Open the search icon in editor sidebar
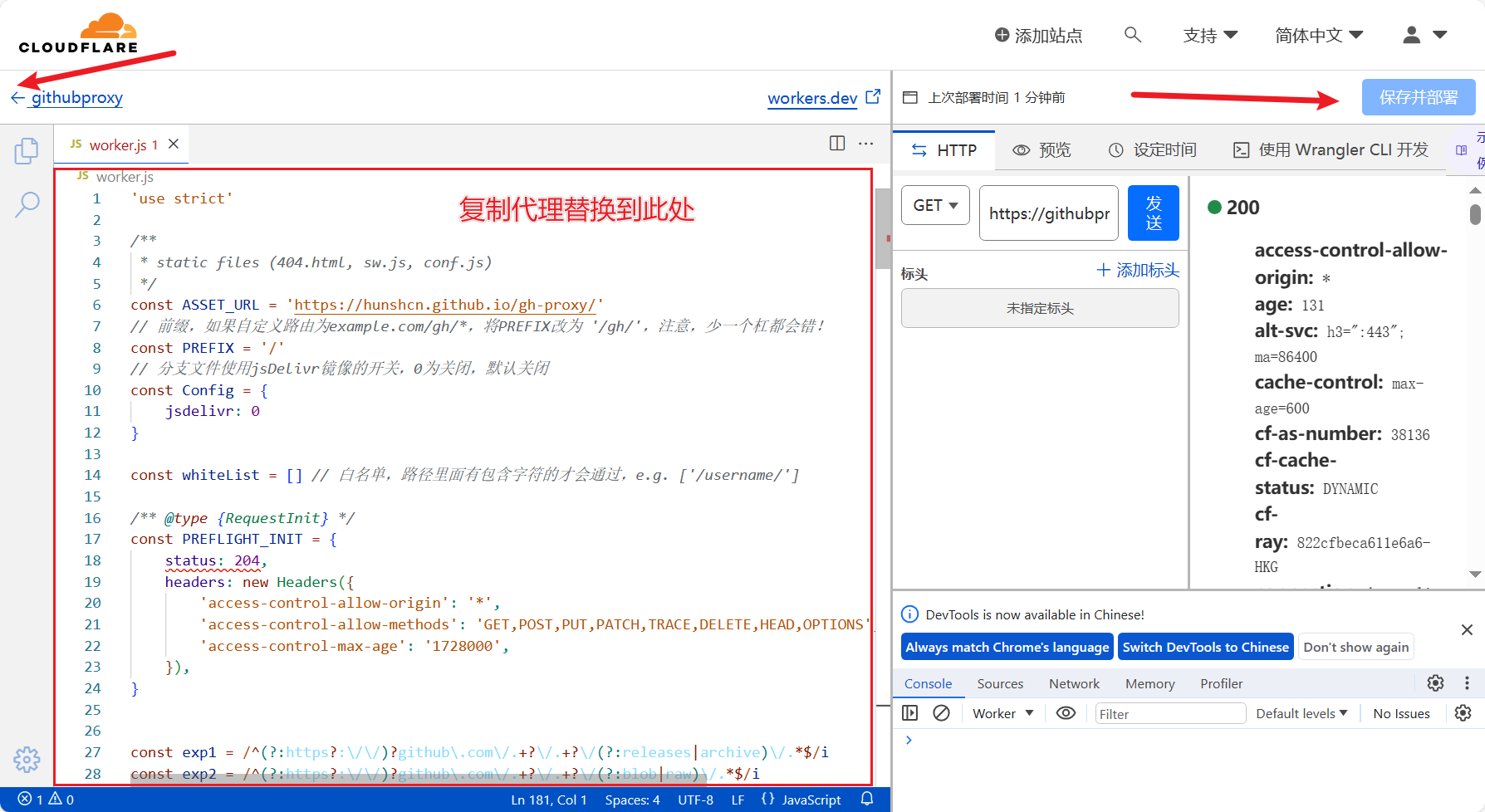The height and width of the screenshot is (812, 1485). pos(27,204)
